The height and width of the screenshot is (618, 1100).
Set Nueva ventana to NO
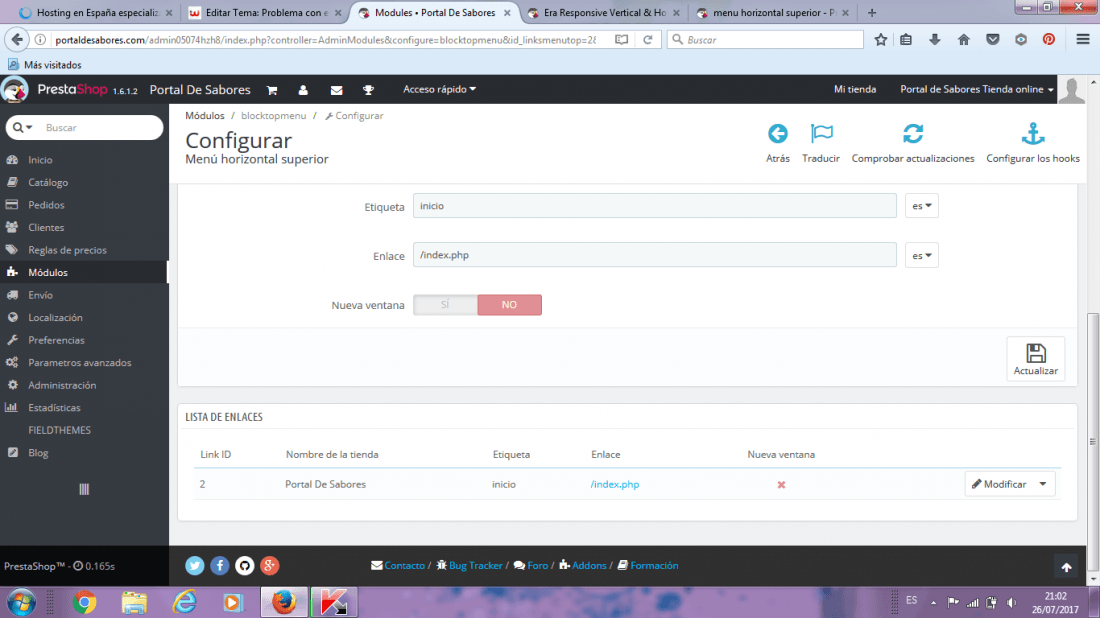[x=509, y=304]
